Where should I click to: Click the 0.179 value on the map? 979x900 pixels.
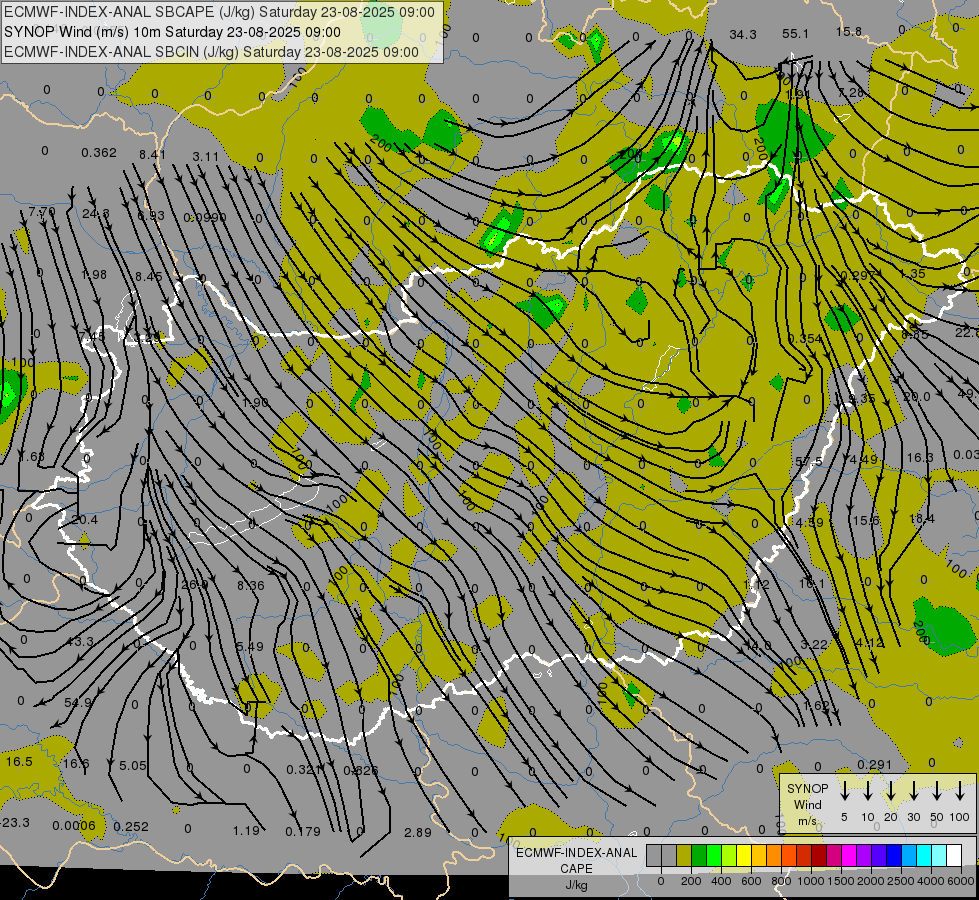pyautogui.click(x=303, y=831)
